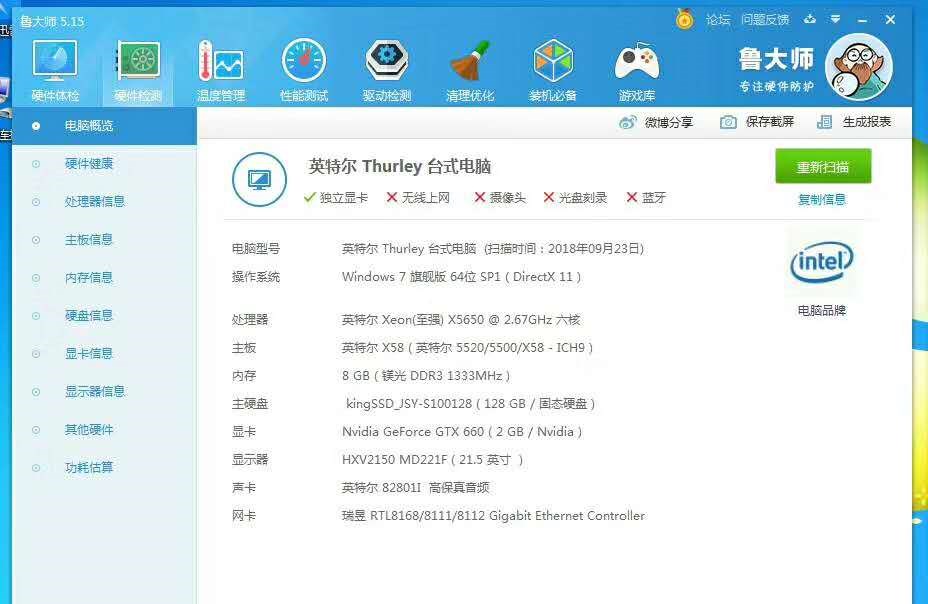
Task: Click OS value Windows 7 旗舰版 text
Action: tap(462, 277)
